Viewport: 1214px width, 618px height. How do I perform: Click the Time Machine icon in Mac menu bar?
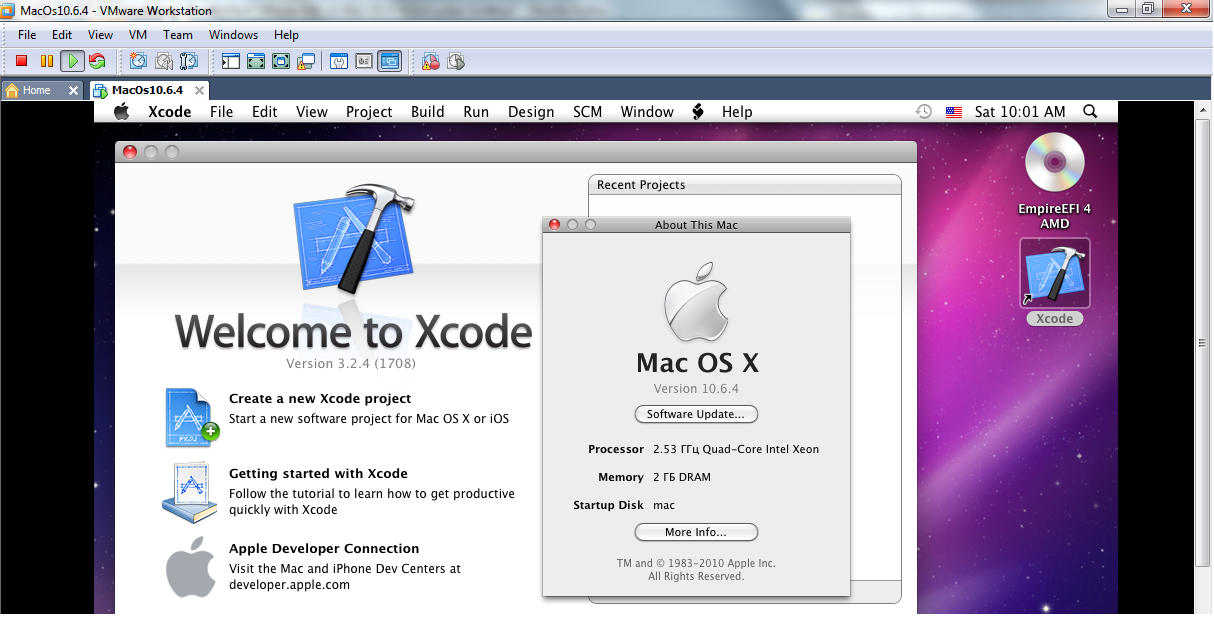coord(924,112)
